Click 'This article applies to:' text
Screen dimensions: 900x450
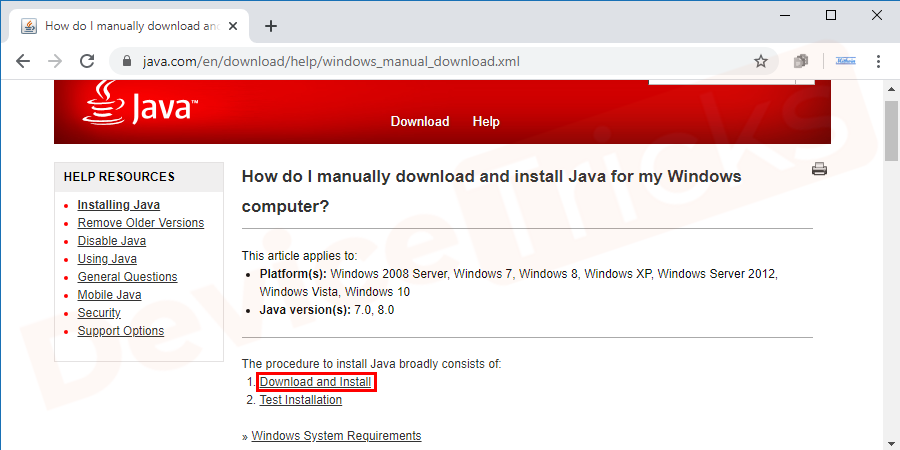(300, 255)
